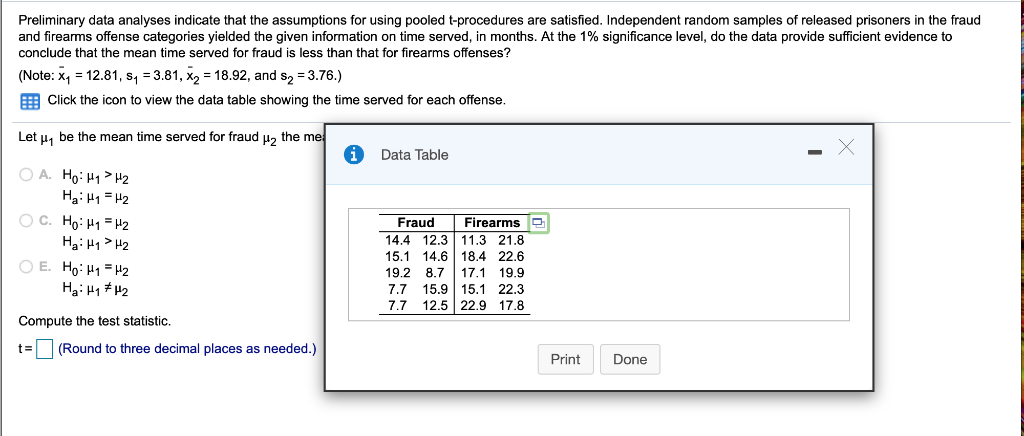Close the Data Table dialog with X

847,148
